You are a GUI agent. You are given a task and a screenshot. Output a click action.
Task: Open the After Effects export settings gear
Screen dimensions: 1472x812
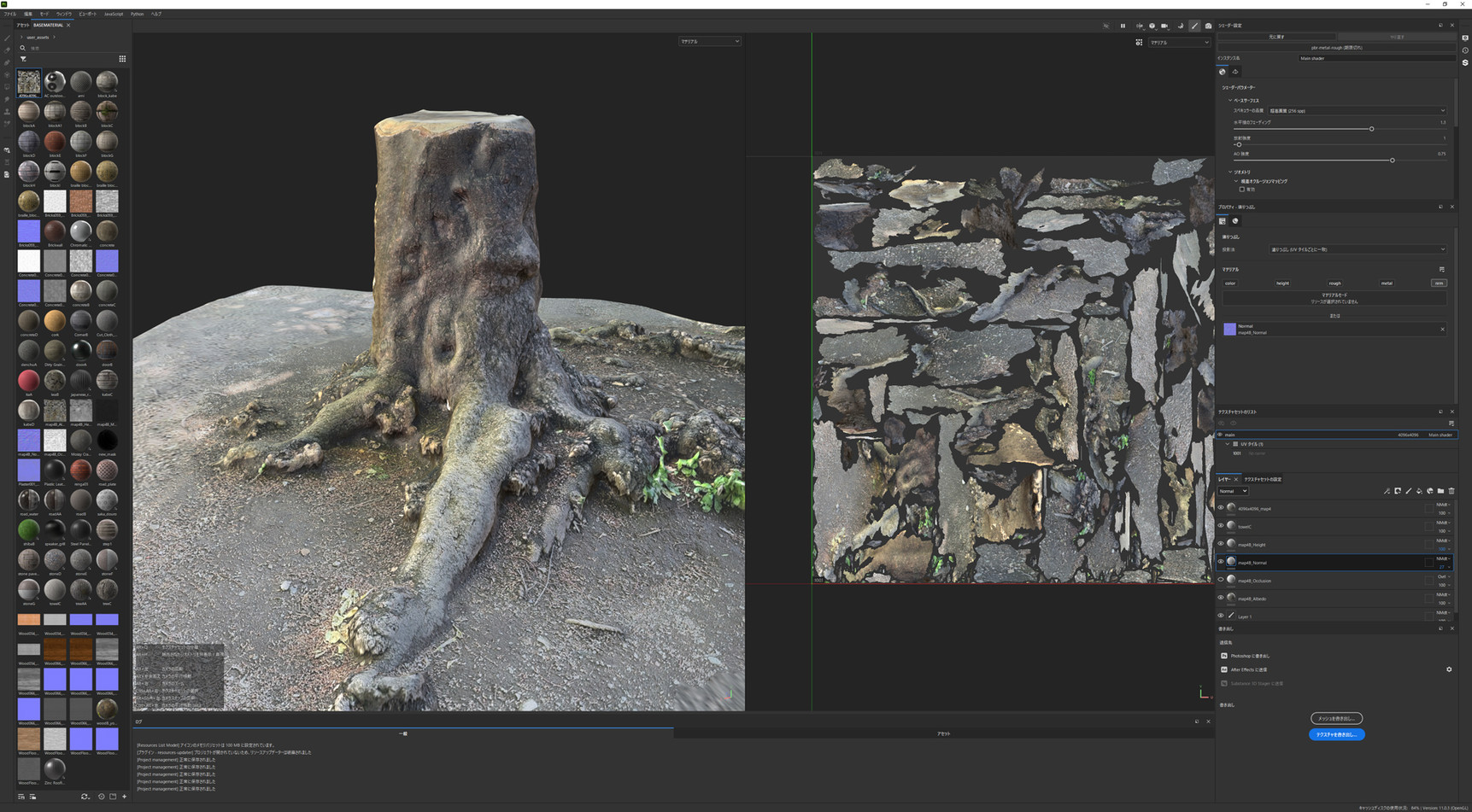1449,669
